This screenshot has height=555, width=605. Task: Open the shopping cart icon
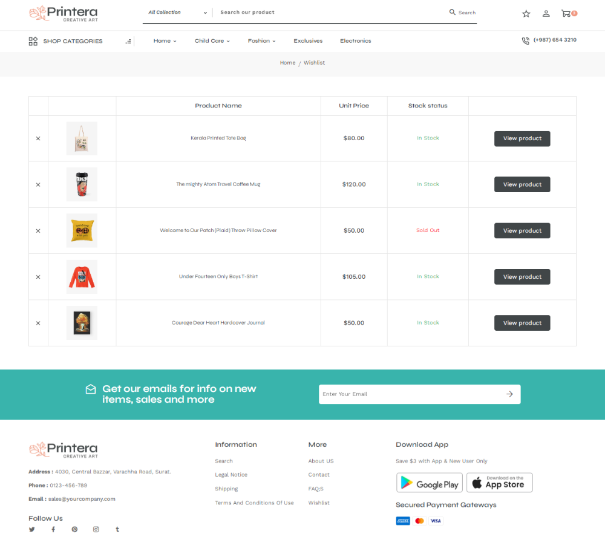566,14
